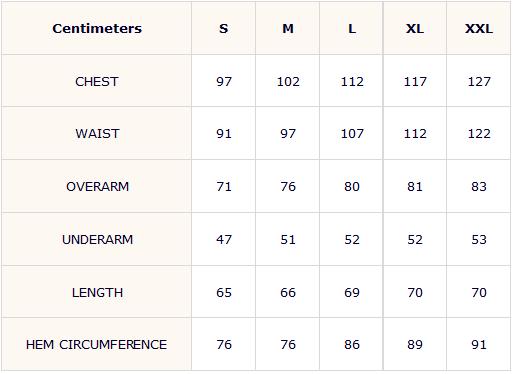
Task: Click the XL size column header
Action: (x=415, y=29)
